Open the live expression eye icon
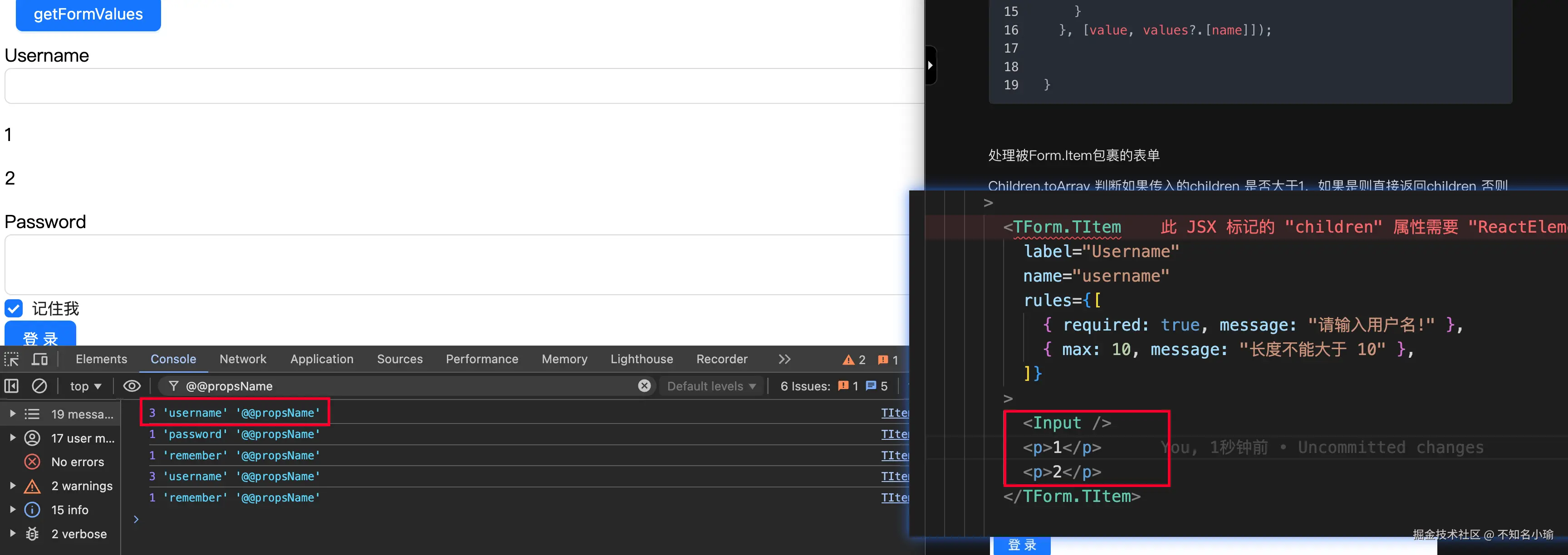The height and width of the screenshot is (555, 1568). tap(132, 386)
